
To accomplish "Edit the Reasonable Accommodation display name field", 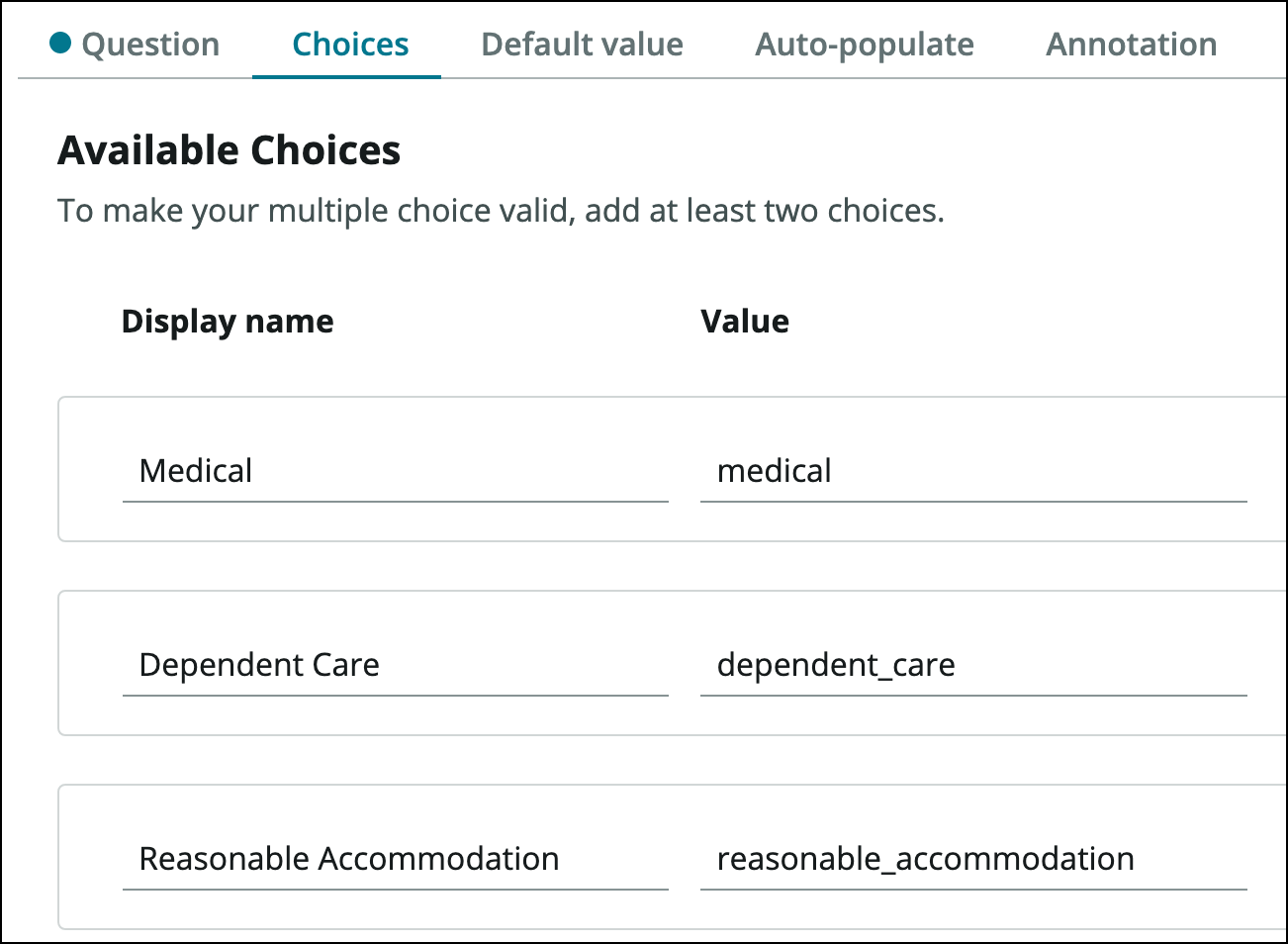I will (394, 859).
